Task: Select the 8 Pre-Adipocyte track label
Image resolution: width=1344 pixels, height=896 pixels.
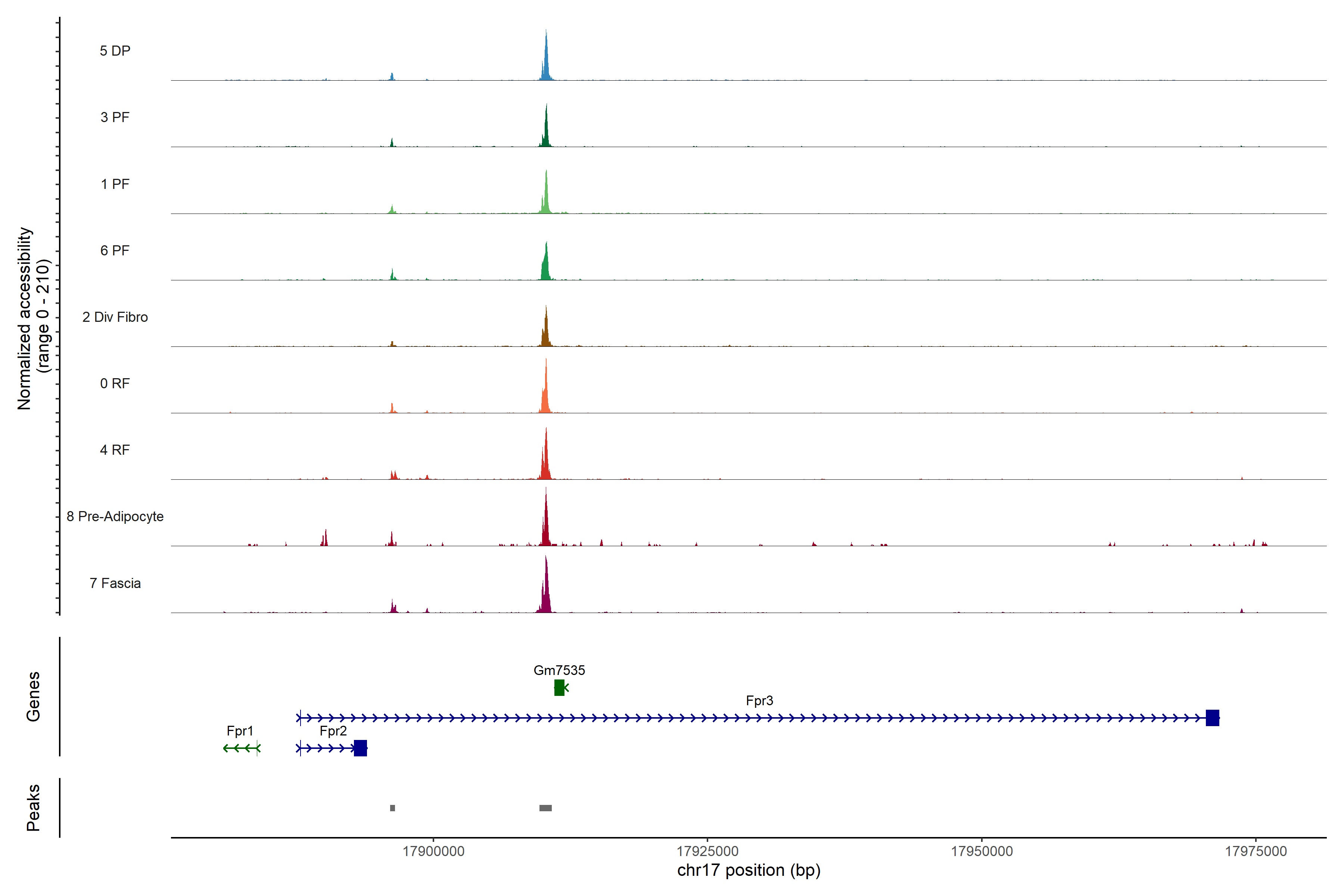Action: tap(115, 517)
